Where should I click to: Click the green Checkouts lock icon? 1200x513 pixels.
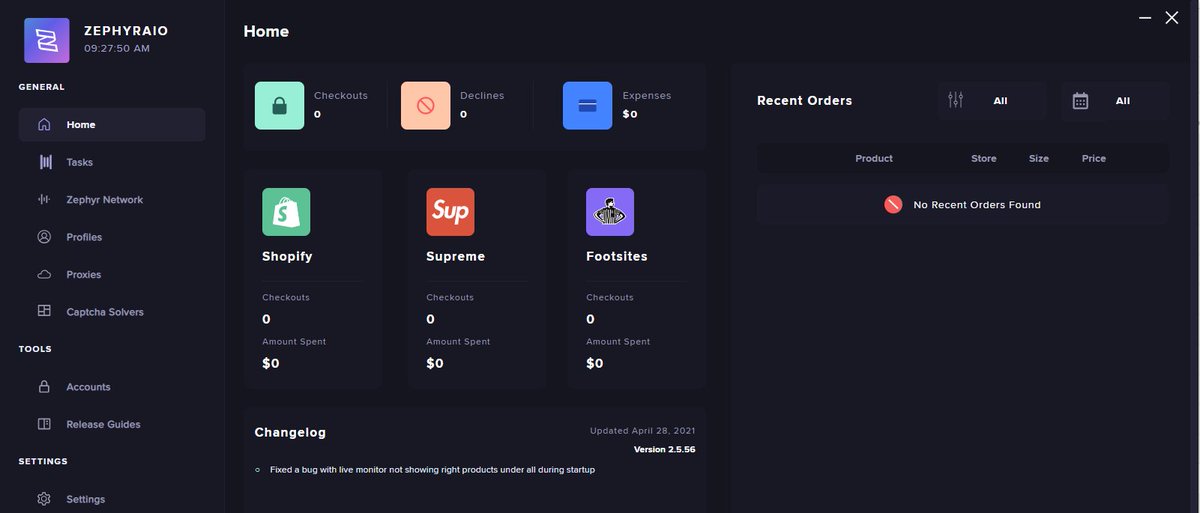tap(279, 106)
